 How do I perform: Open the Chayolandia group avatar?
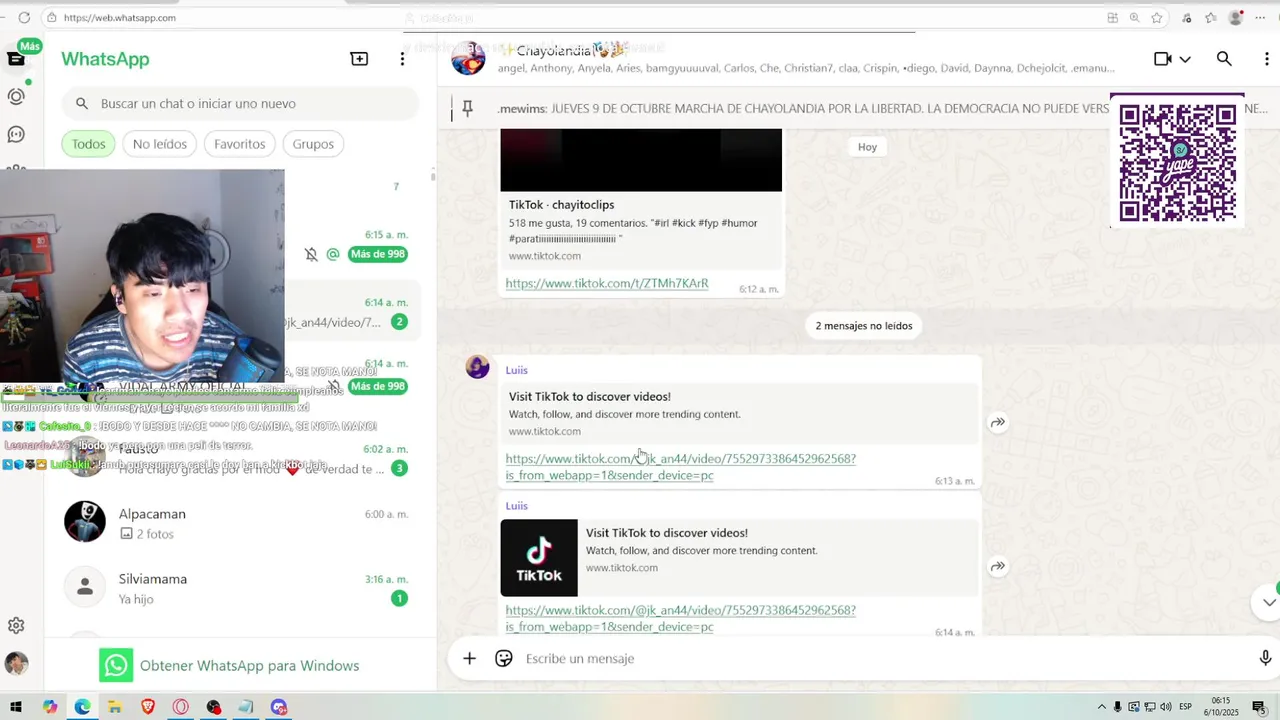(x=468, y=59)
